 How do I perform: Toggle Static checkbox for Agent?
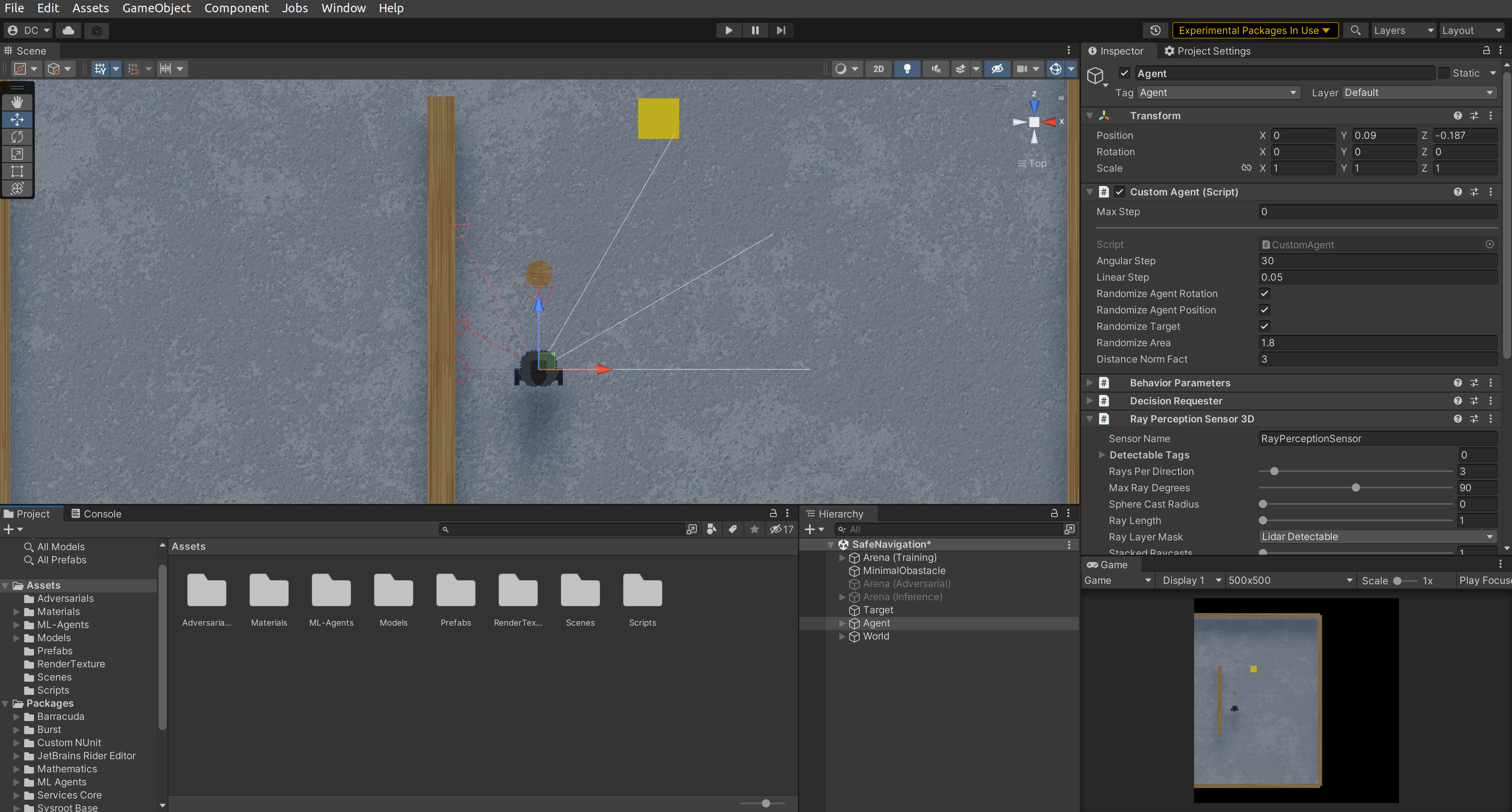click(x=1444, y=73)
